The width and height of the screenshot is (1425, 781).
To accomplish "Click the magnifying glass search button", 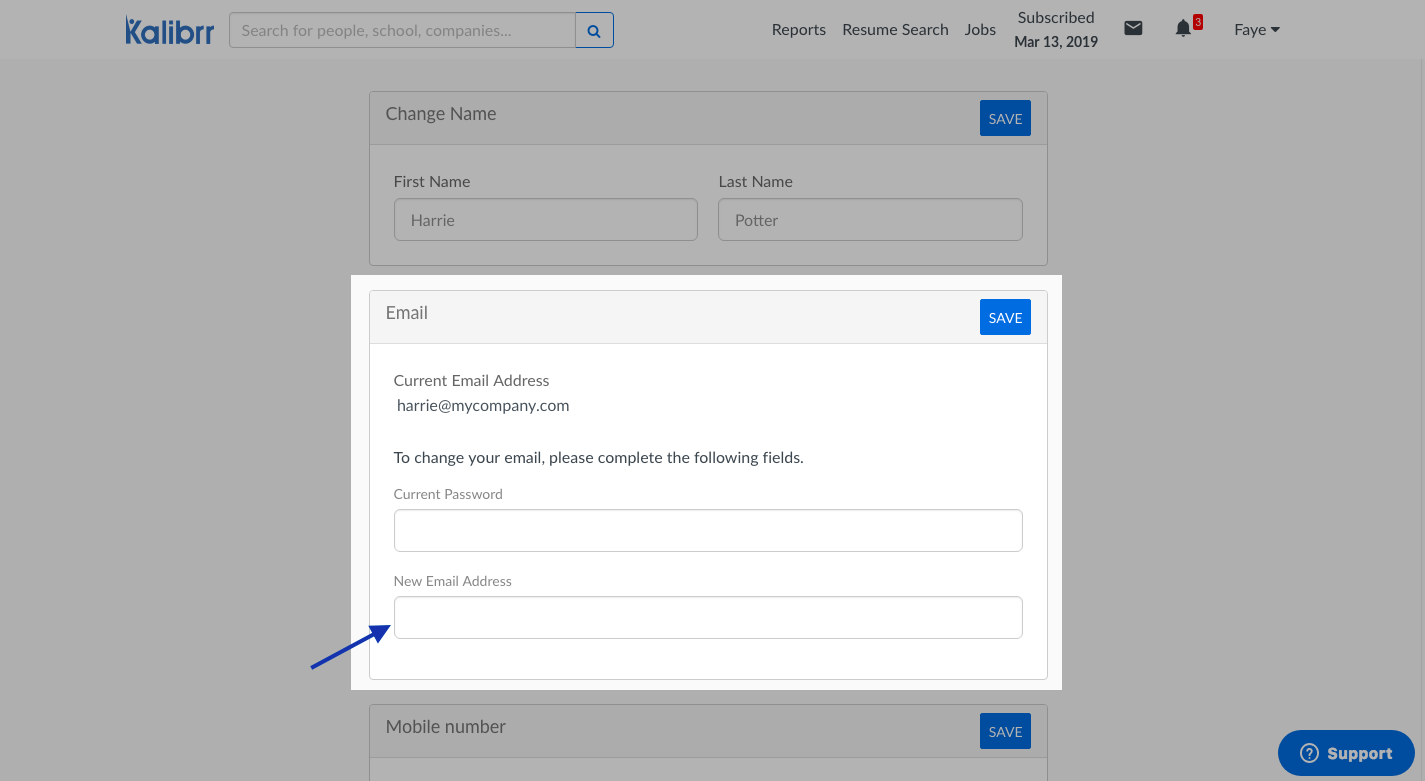I will 594,31.
